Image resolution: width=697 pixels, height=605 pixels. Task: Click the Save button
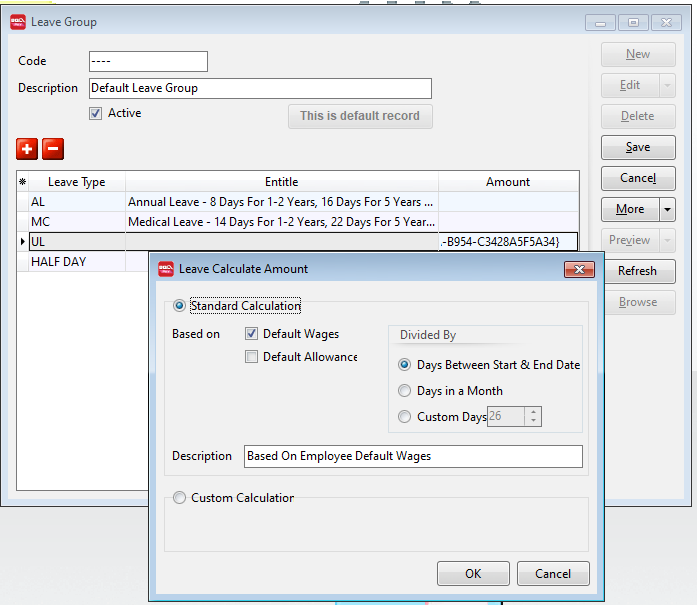coord(637,147)
